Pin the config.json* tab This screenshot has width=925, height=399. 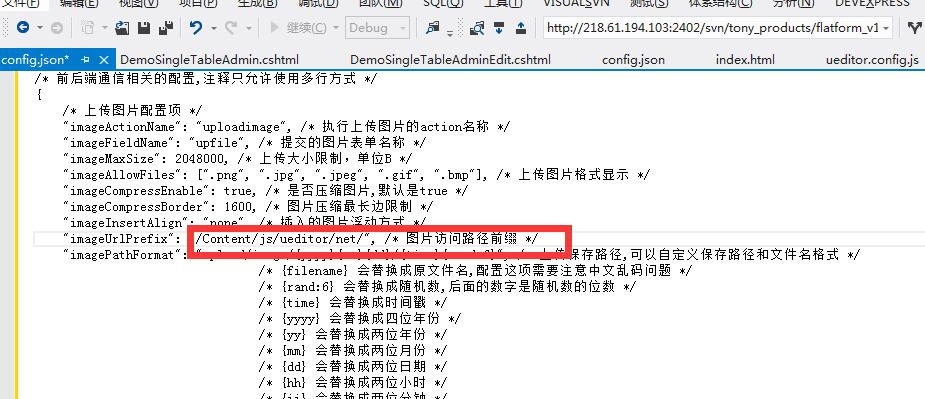tap(85, 60)
